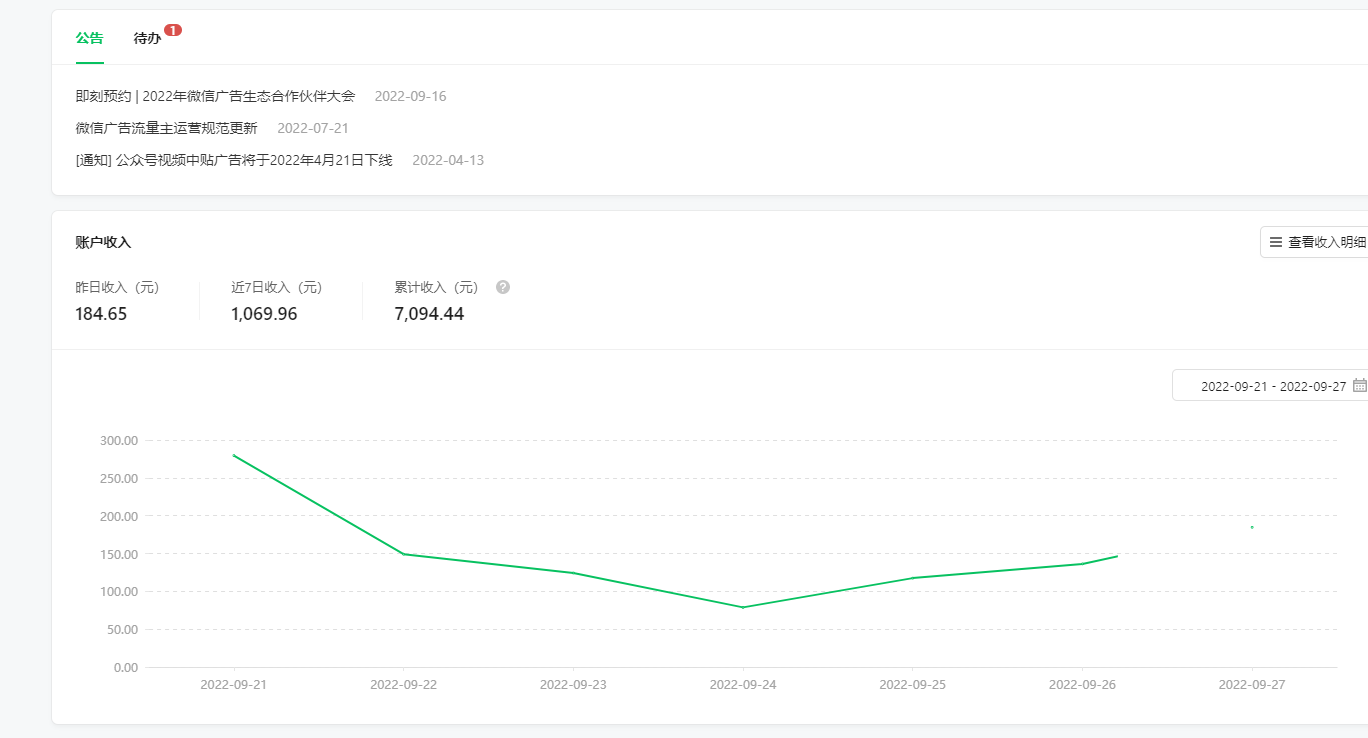Click the 累计收入 value 7,094.44
This screenshot has width=1368, height=738.
[429, 314]
